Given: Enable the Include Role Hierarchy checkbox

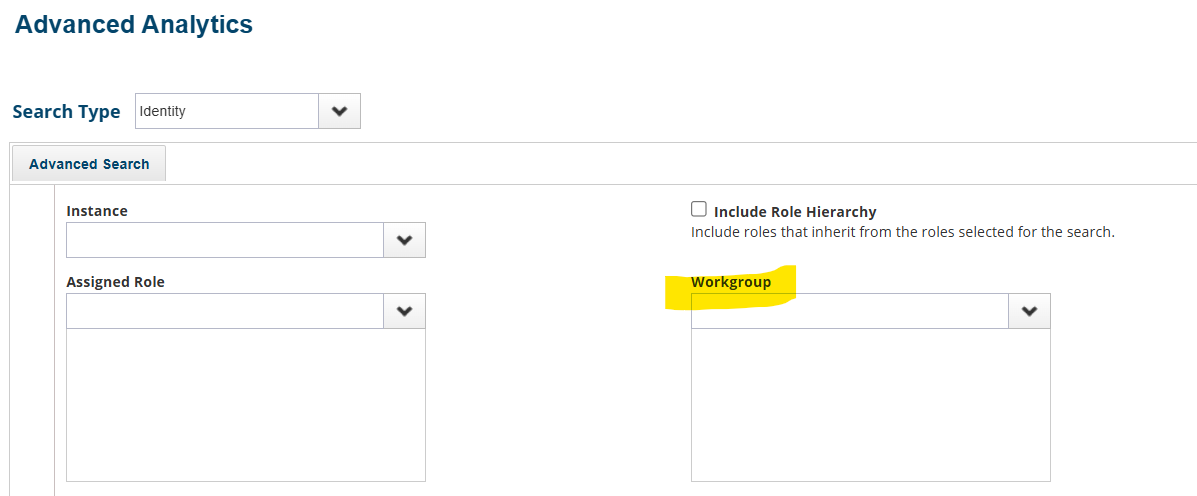Looking at the screenshot, I should coord(699,210).
